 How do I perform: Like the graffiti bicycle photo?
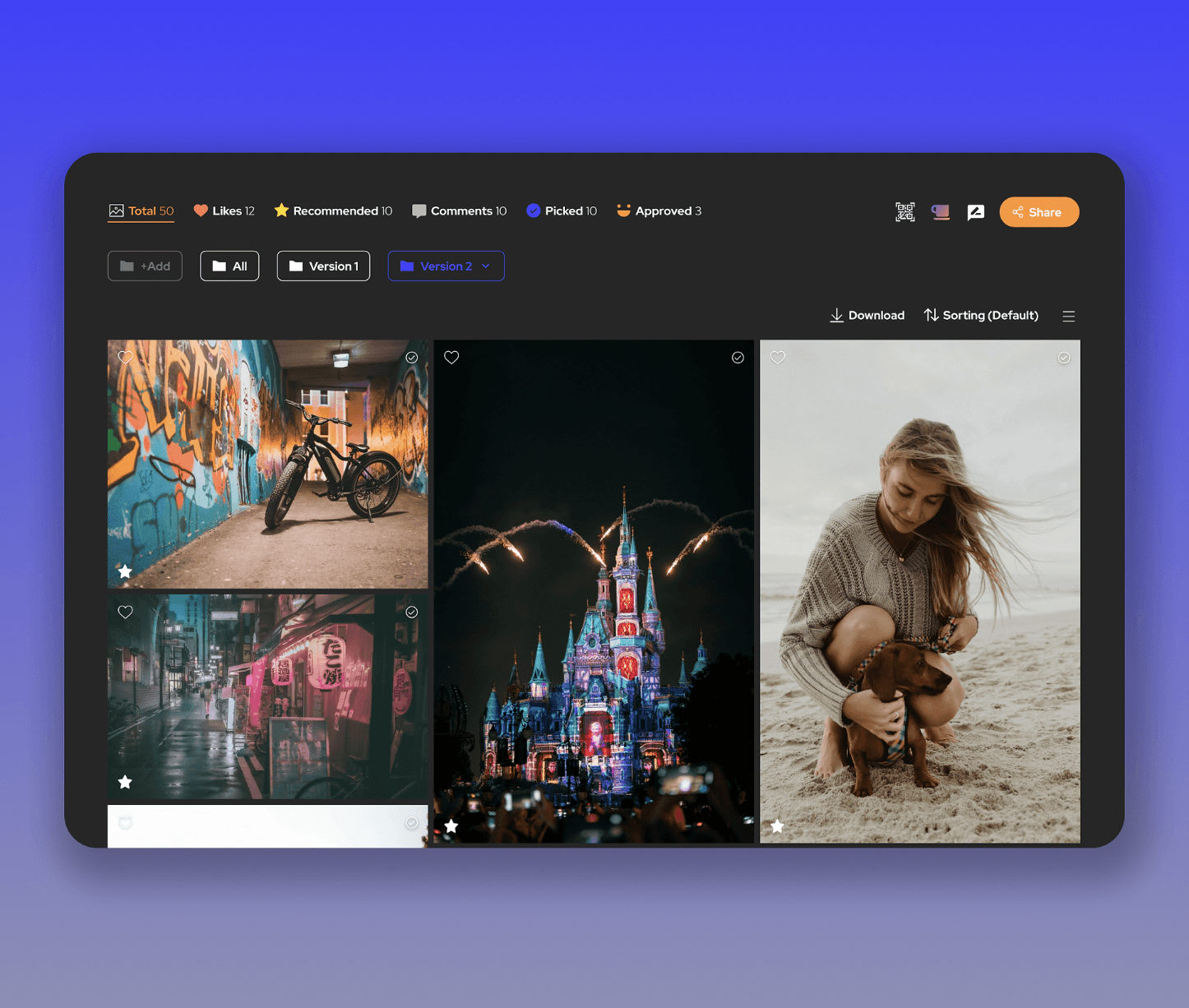[x=125, y=358]
